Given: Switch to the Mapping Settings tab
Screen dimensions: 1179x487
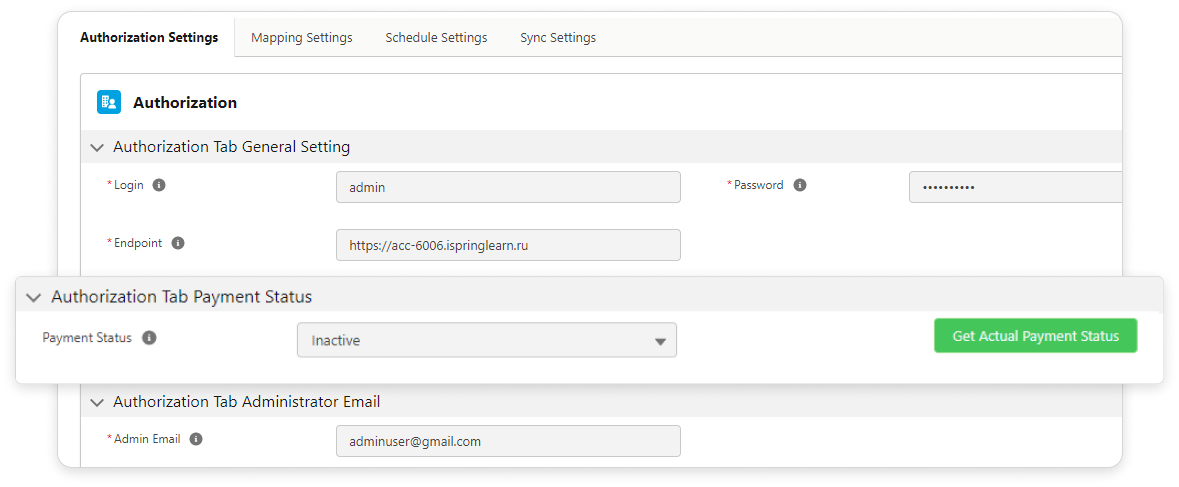Looking at the screenshot, I should 302,38.
